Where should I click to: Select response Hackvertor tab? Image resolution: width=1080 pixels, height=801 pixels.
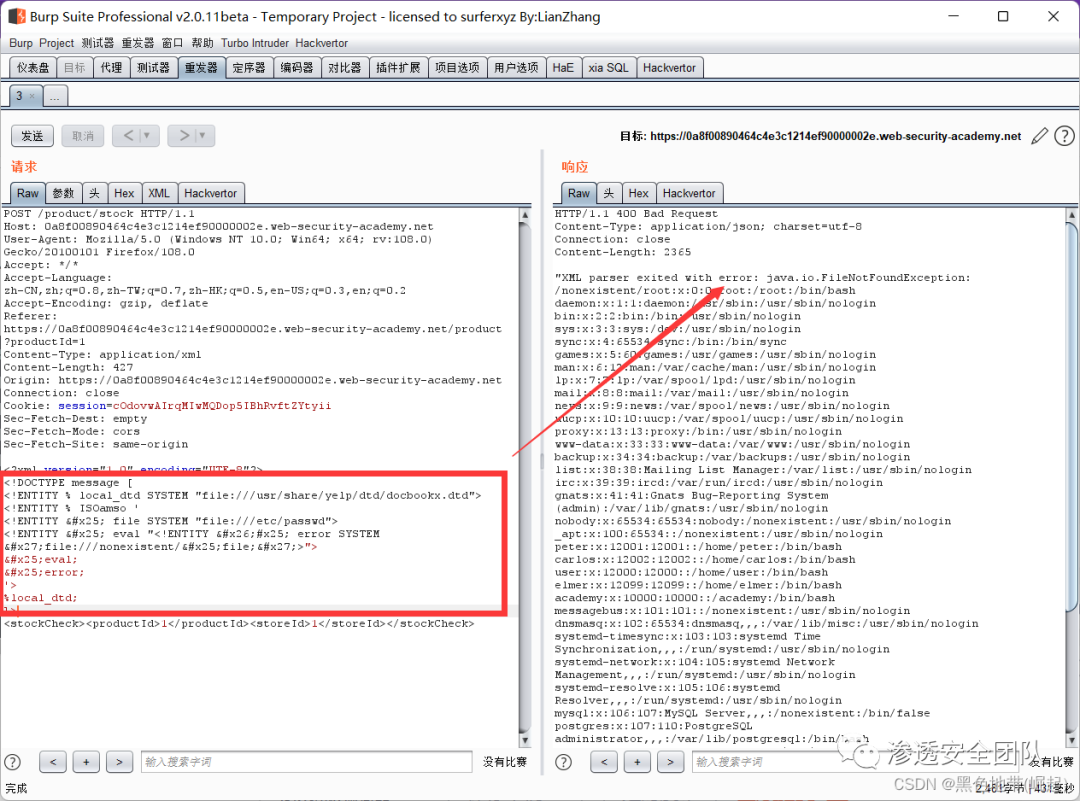point(689,194)
